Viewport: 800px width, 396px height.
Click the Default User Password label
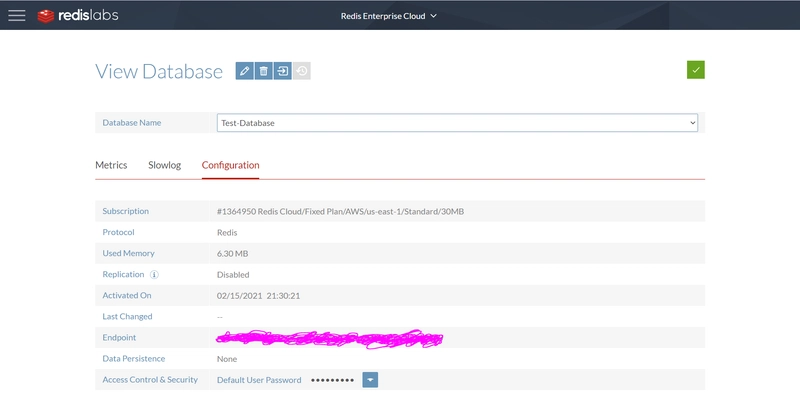pos(259,380)
